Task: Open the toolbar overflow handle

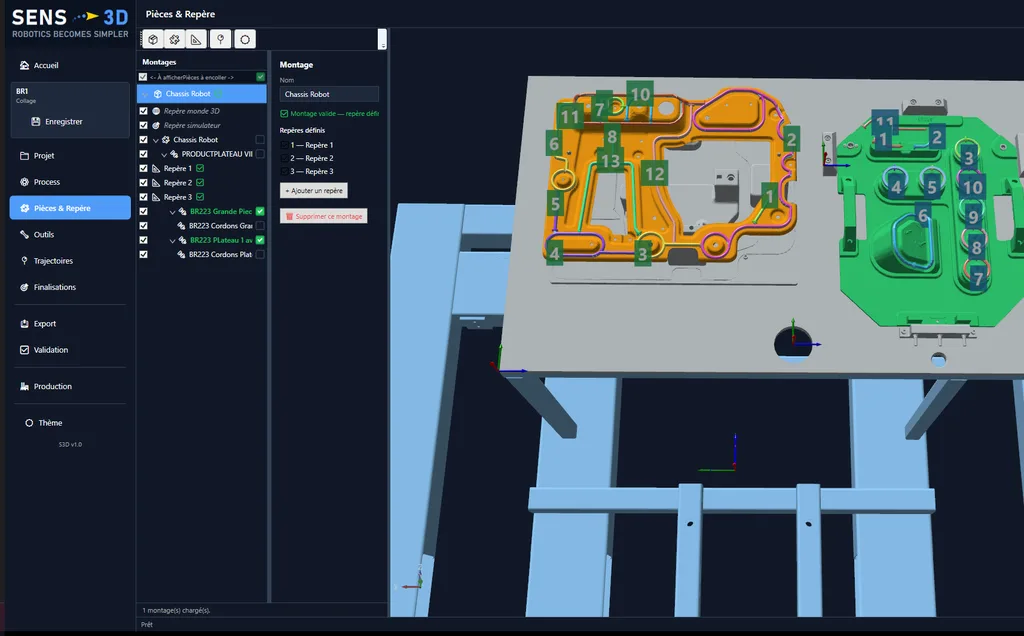Action: (x=382, y=39)
